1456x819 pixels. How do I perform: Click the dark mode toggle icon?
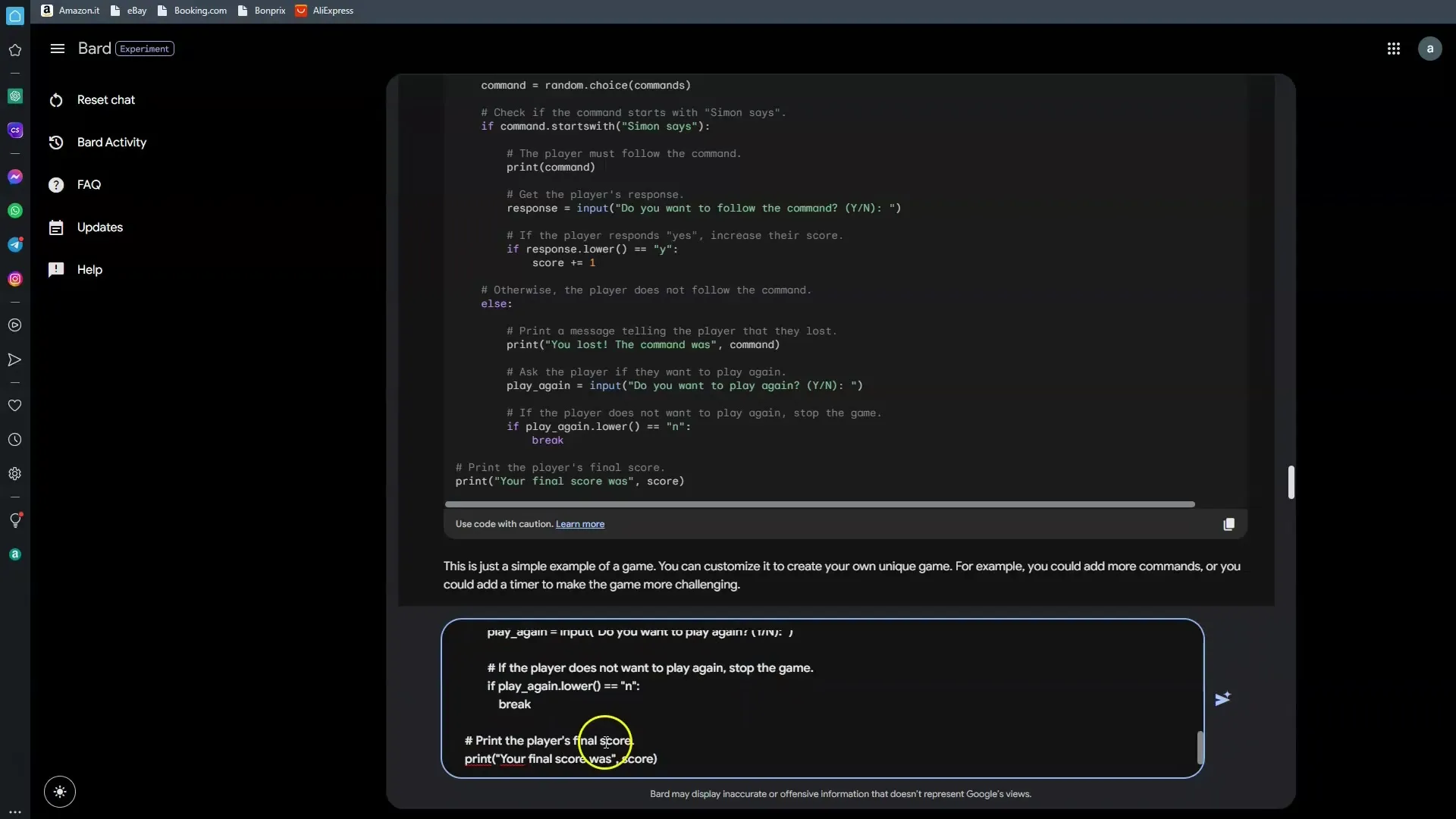59,792
